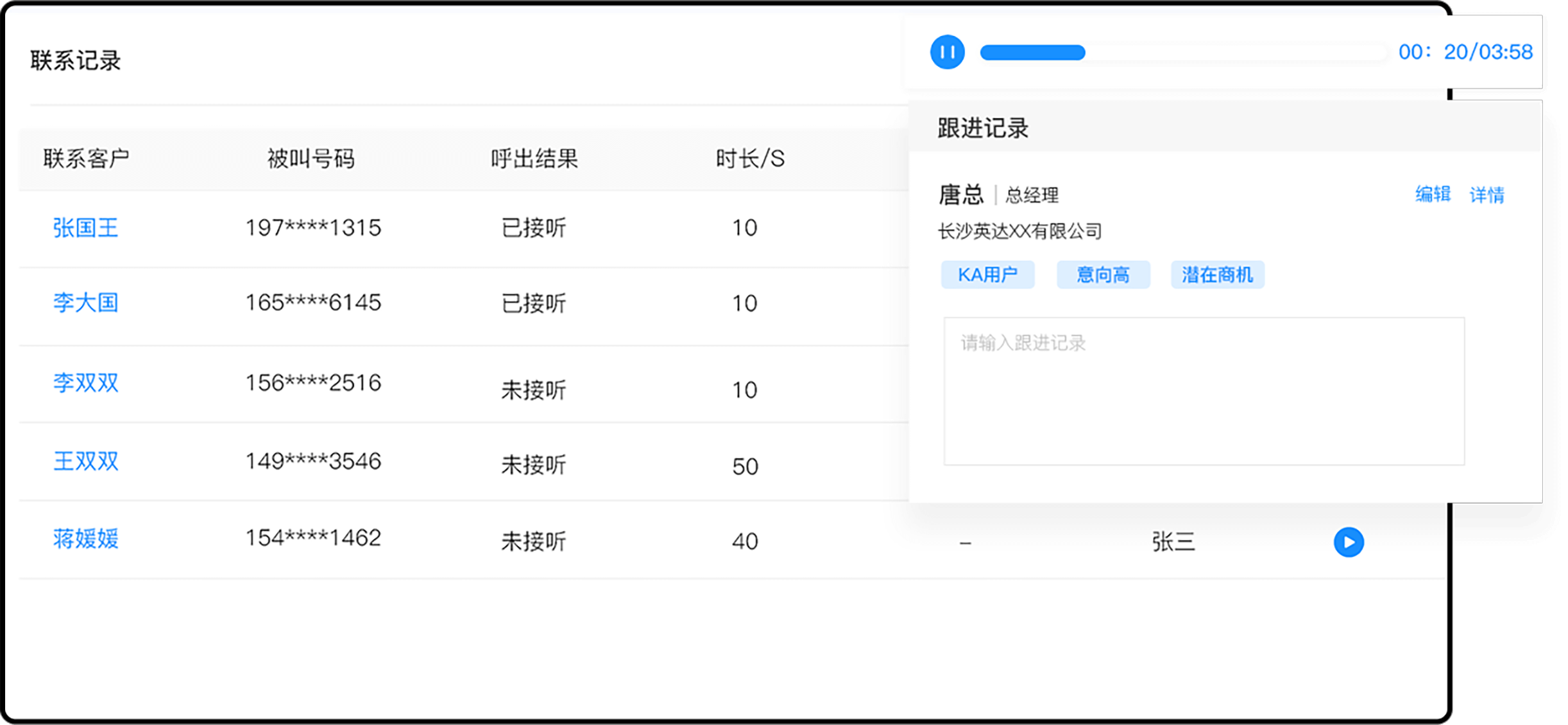Click 未接听 in the 王双双 row
The height and width of the screenshot is (725, 1568).
pyautogui.click(x=534, y=465)
